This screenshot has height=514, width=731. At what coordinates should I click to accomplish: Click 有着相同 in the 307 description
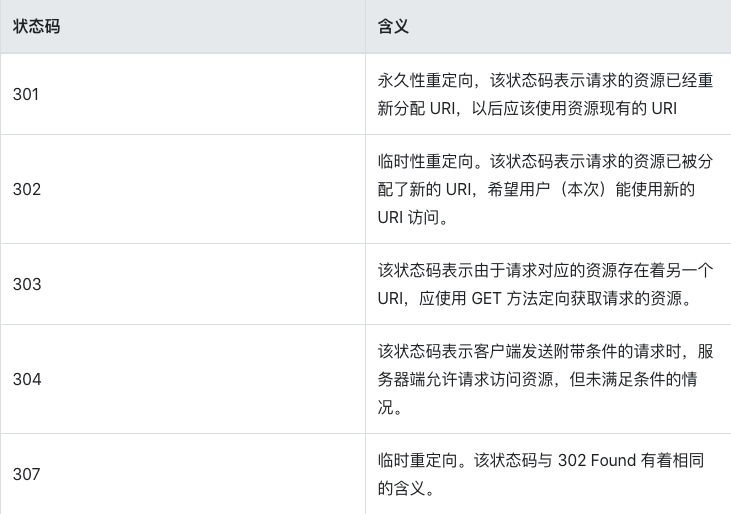point(680,461)
